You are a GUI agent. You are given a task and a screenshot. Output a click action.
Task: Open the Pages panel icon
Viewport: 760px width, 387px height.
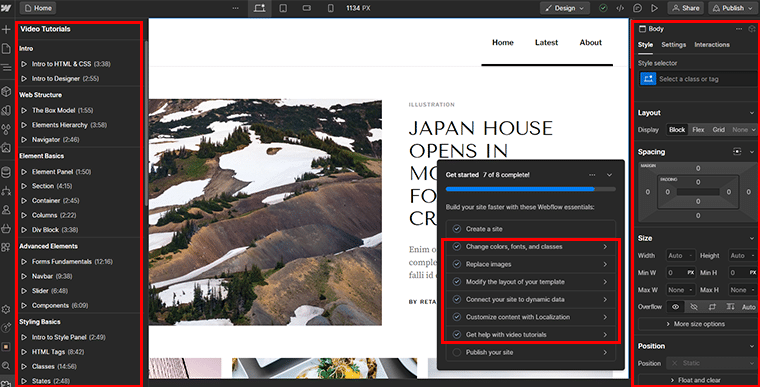point(6,48)
